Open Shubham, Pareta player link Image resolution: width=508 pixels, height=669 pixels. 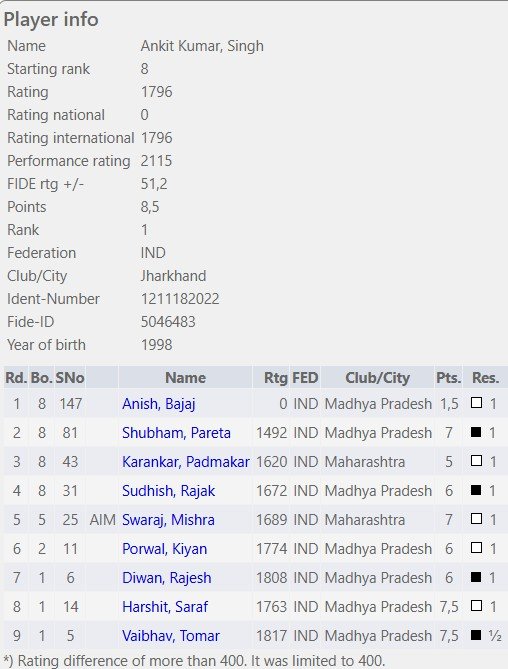(176, 433)
